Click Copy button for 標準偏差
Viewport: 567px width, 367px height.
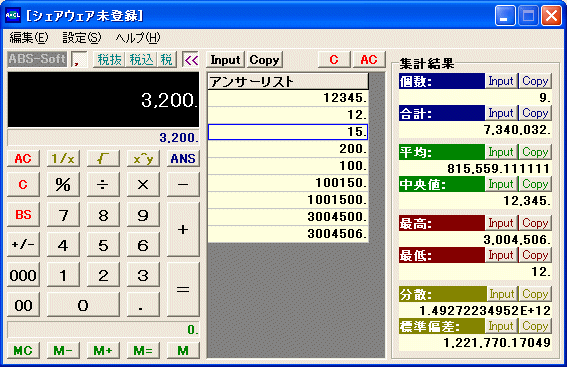pyautogui.click(x=535, y=326)
